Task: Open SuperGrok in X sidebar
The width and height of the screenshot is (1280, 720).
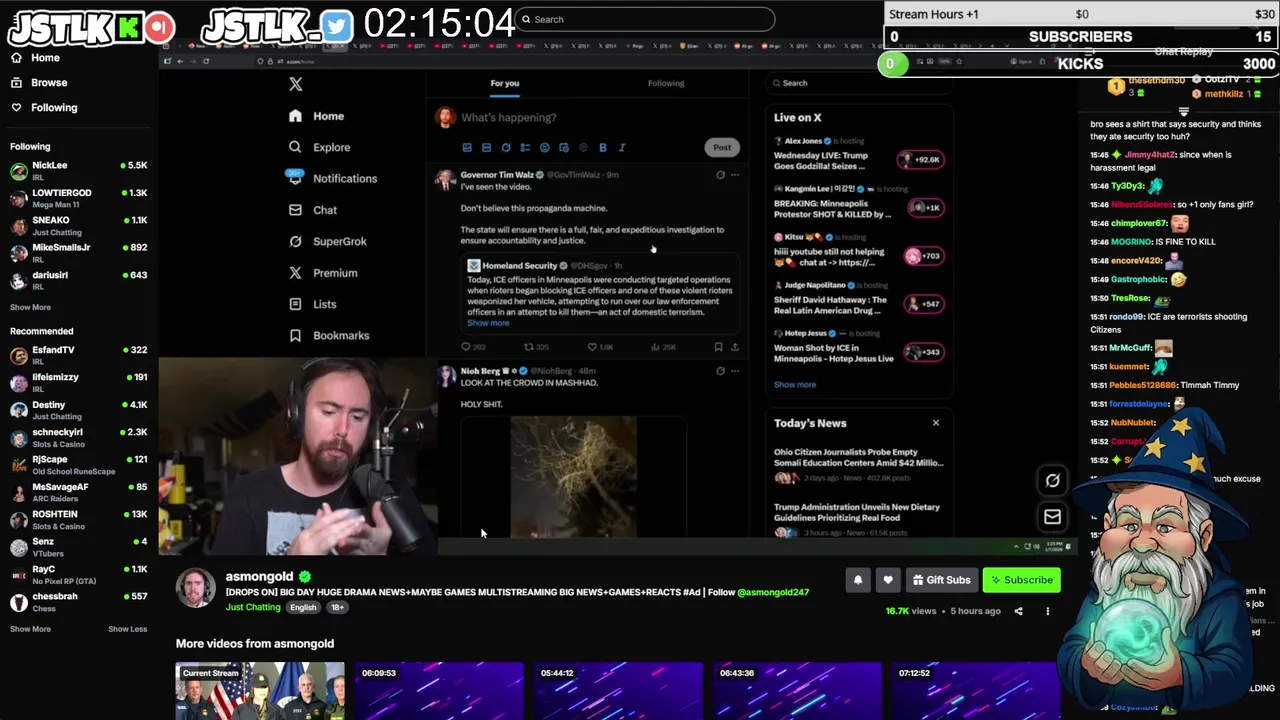Action: click(x=328, y=241)
